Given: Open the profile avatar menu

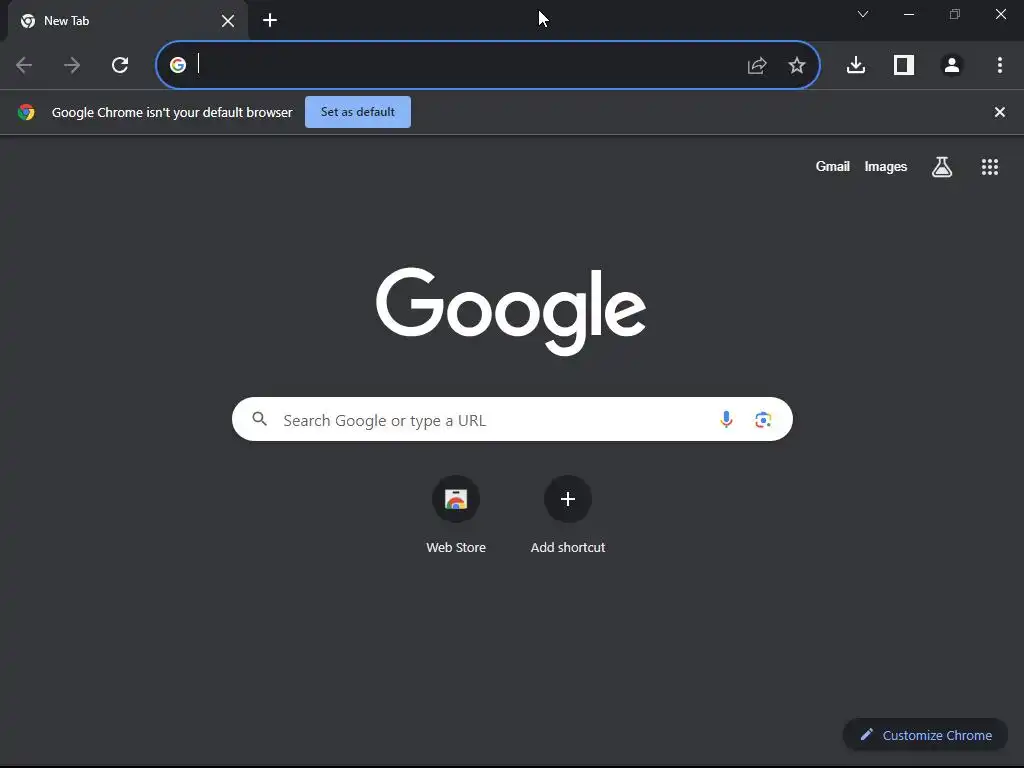Looking at the screenshot, I should 952,65.
